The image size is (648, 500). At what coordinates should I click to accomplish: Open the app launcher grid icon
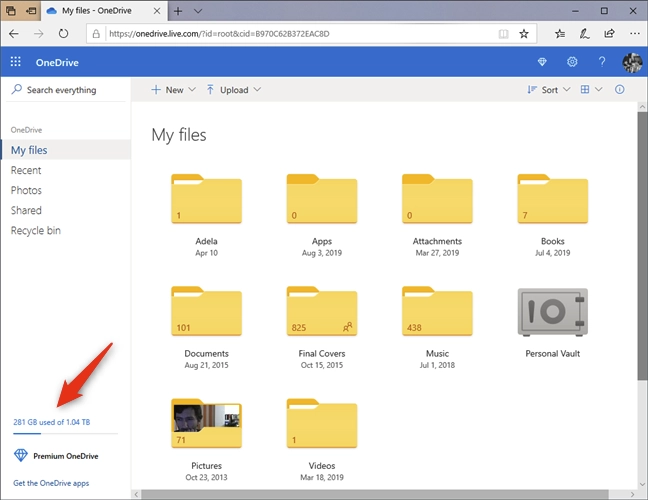coord(16,62)
